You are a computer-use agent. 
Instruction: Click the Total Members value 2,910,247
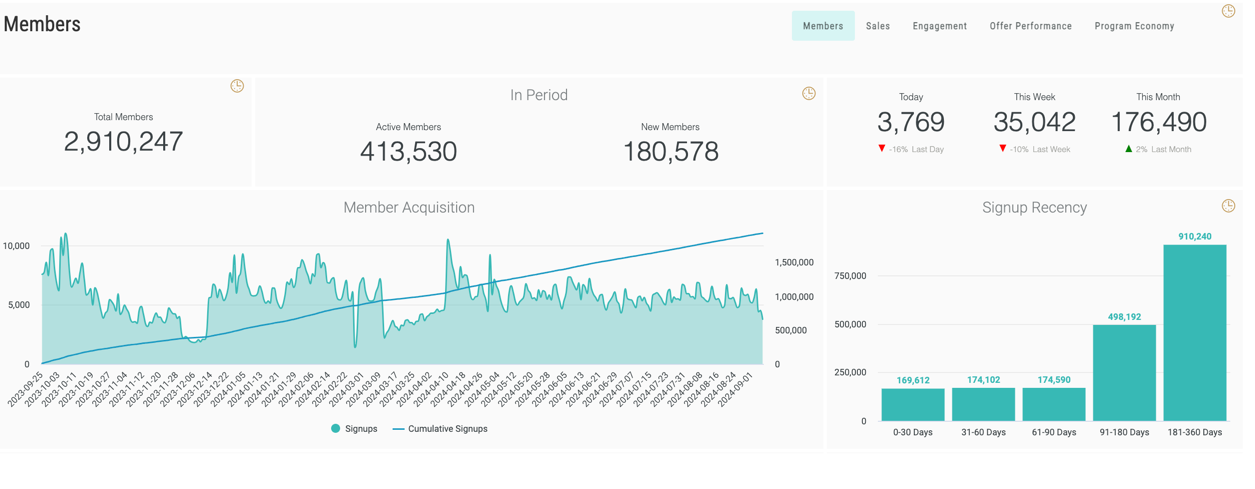click(x=124, y=142)
